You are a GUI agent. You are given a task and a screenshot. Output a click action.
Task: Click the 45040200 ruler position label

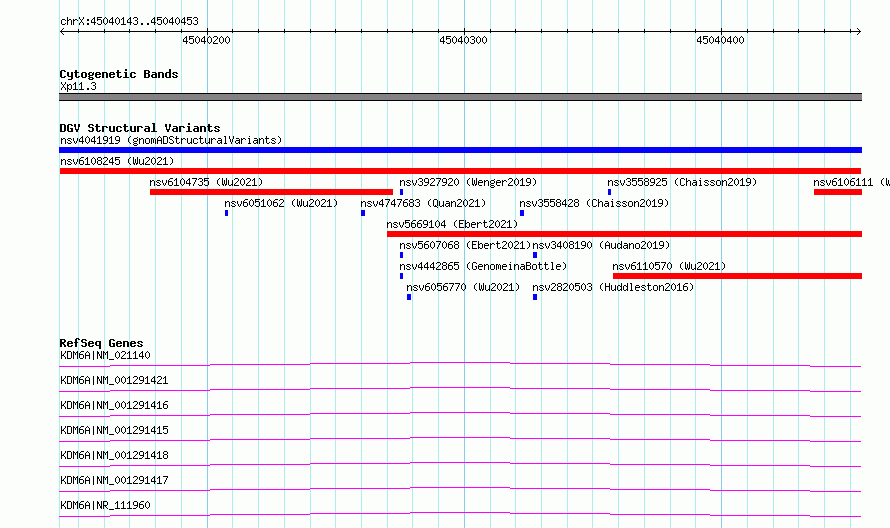[x=207, y=40]
